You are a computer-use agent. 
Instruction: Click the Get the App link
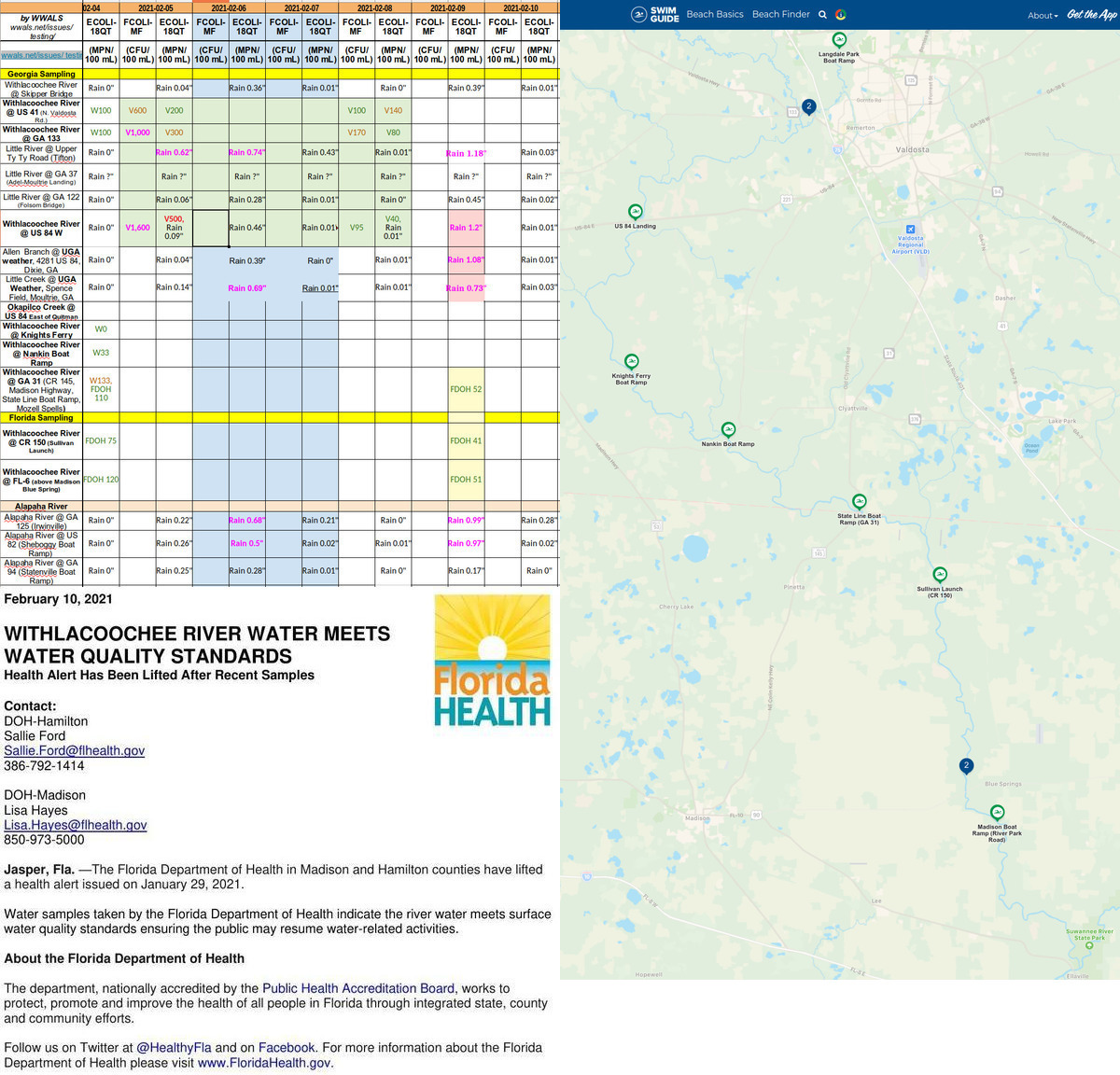pyautogui.click(x=1091, y=14)
